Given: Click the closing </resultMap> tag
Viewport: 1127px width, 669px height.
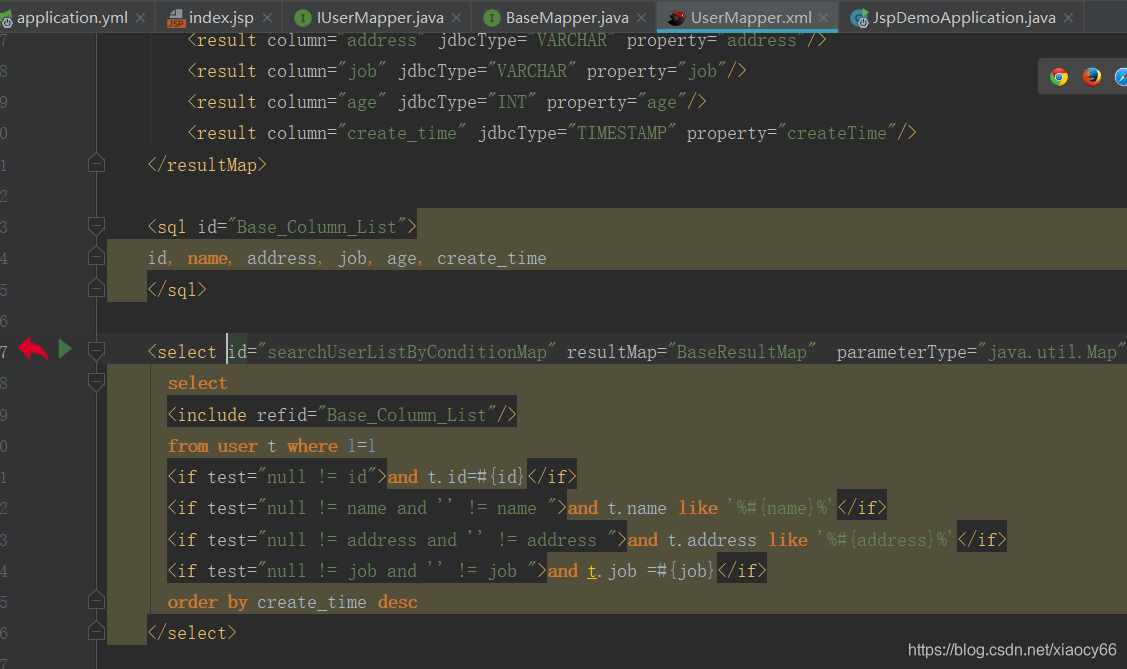Looking at the screenshot, I should tap(207, 165).
